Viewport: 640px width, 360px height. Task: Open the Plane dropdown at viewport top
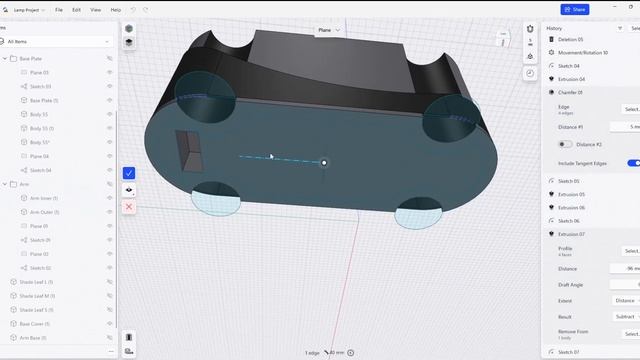click(x=329, y=30)
